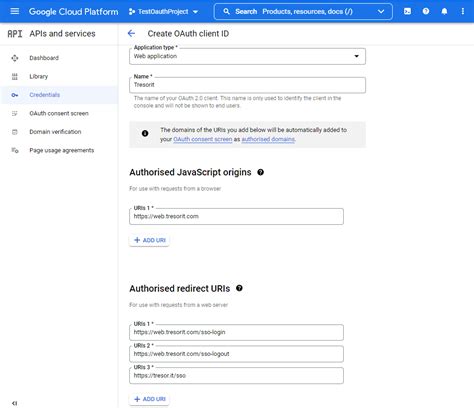Expand the search bar dropdown chevron

point(381,12)
